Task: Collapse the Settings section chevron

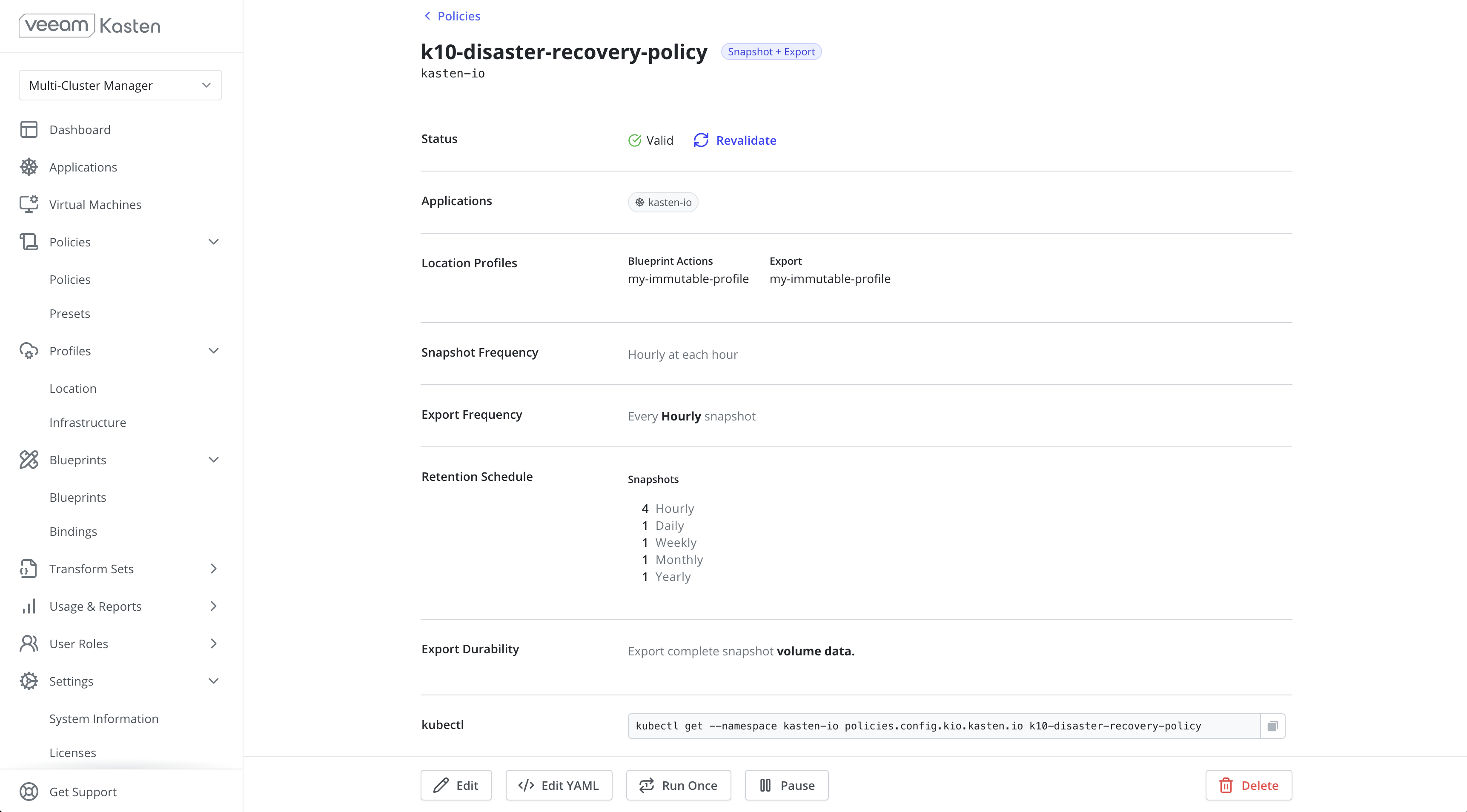Action: 214,681
